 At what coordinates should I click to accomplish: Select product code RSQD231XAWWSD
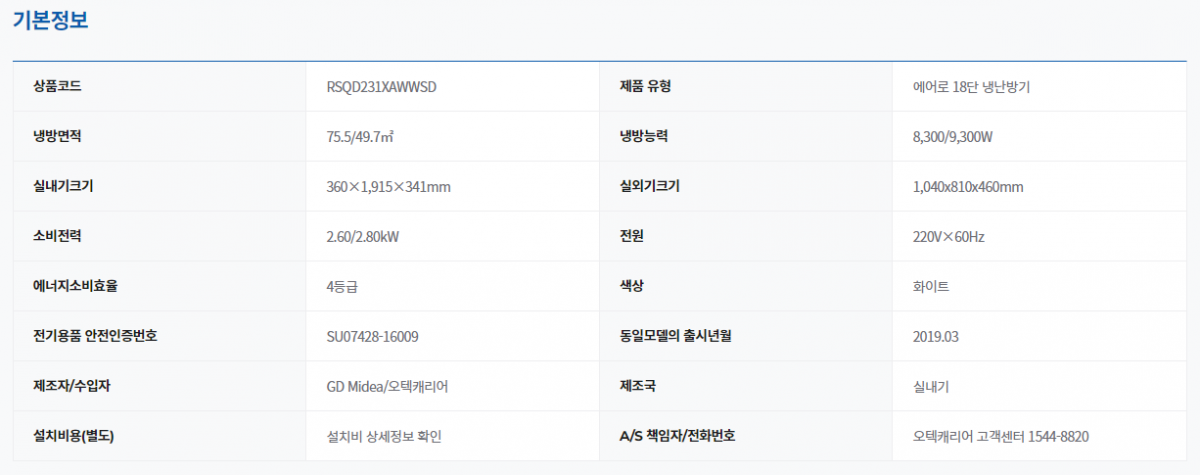(x=381, y=86)
